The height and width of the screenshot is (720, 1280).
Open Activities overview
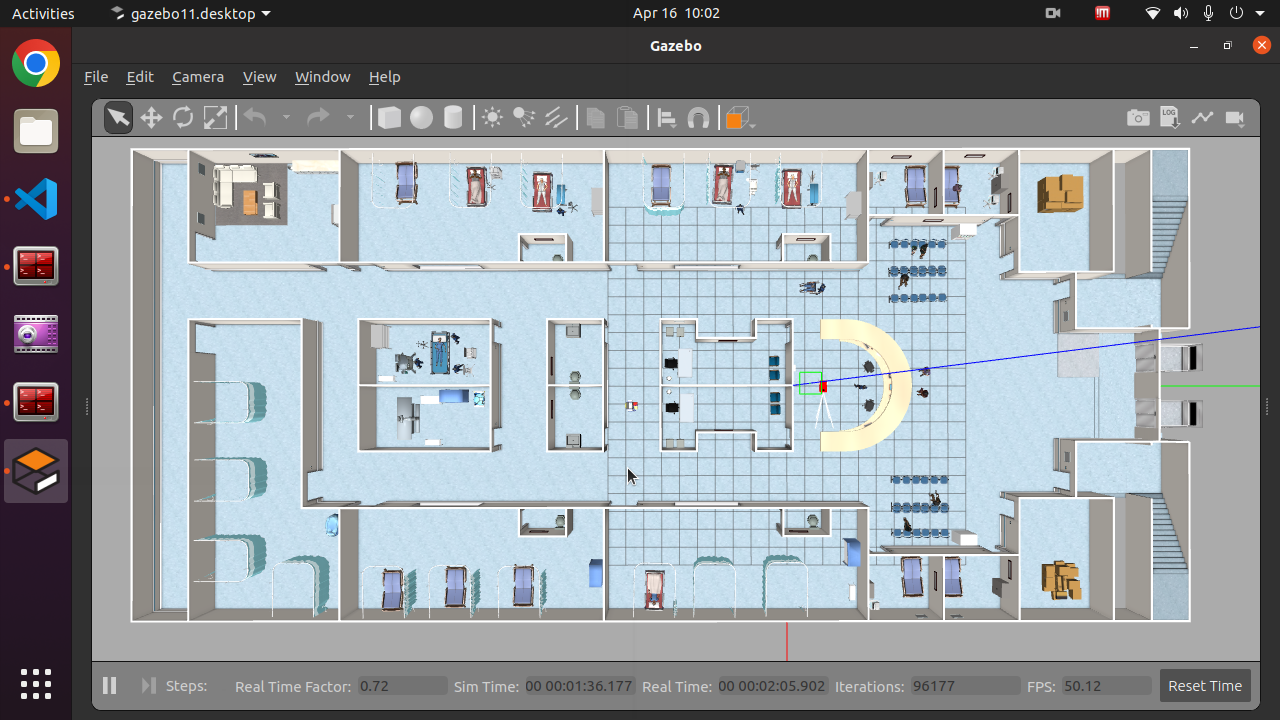(43, 13)
